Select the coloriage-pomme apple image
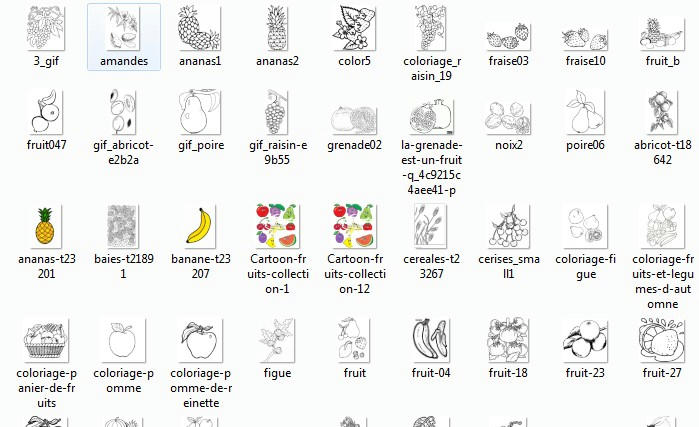This screenshot has height=427, width=699. 124,340
